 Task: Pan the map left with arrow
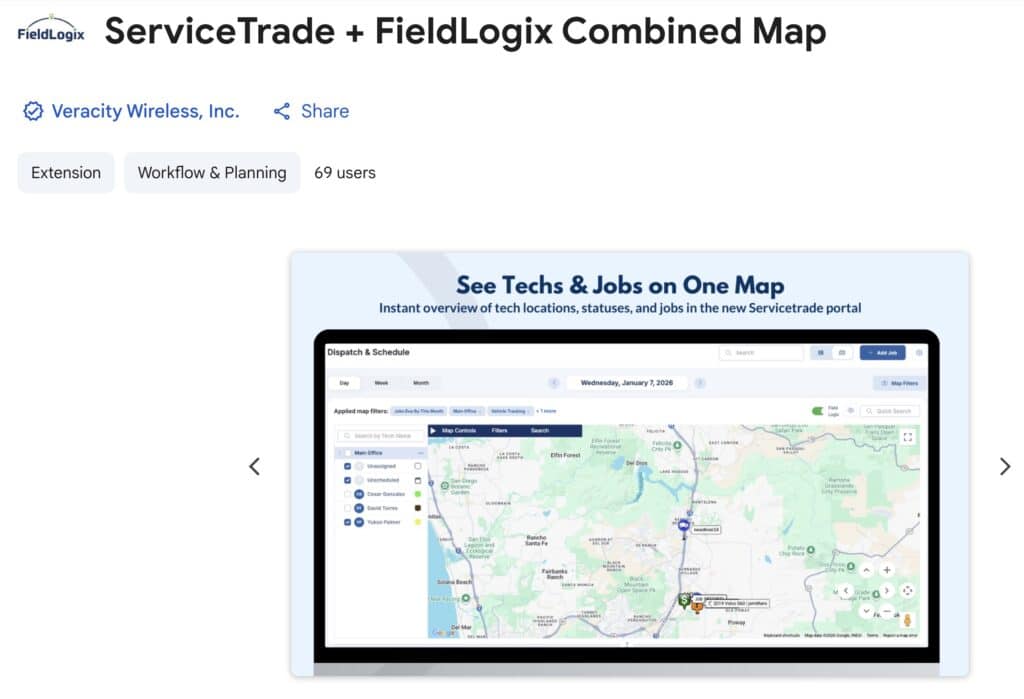pyautogui.click(x=846, y=591)
